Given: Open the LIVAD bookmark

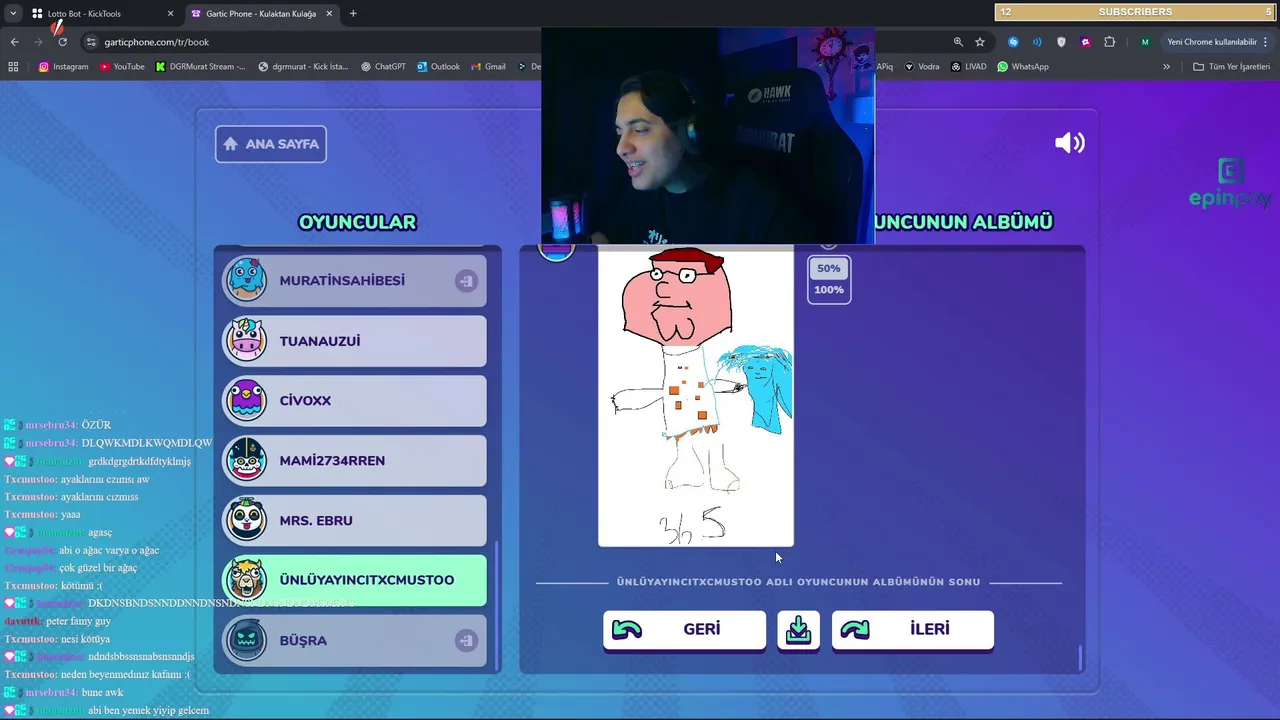Looking at the screenshot, I should [x=968, y=67].
